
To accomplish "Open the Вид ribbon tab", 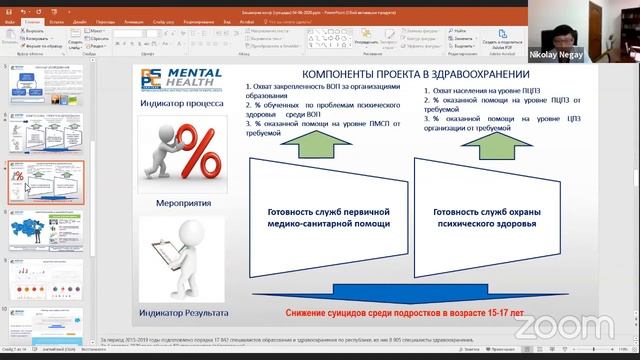I will [x=227, y=22].
